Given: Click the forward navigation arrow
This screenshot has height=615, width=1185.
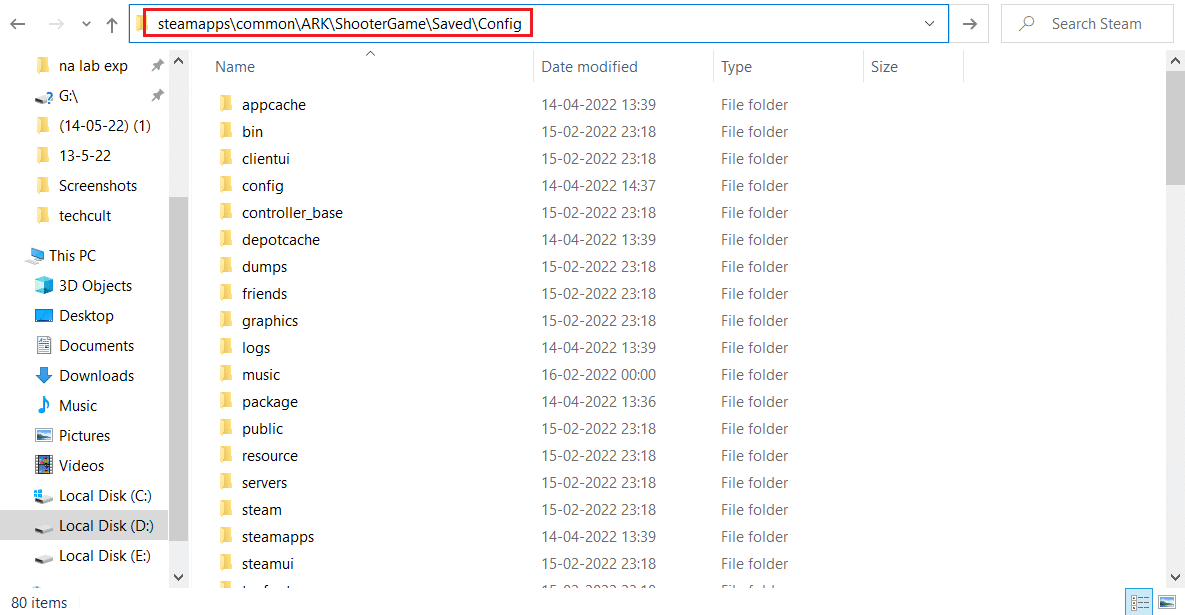Looking at the screenshot, I should tap(56, 24).
